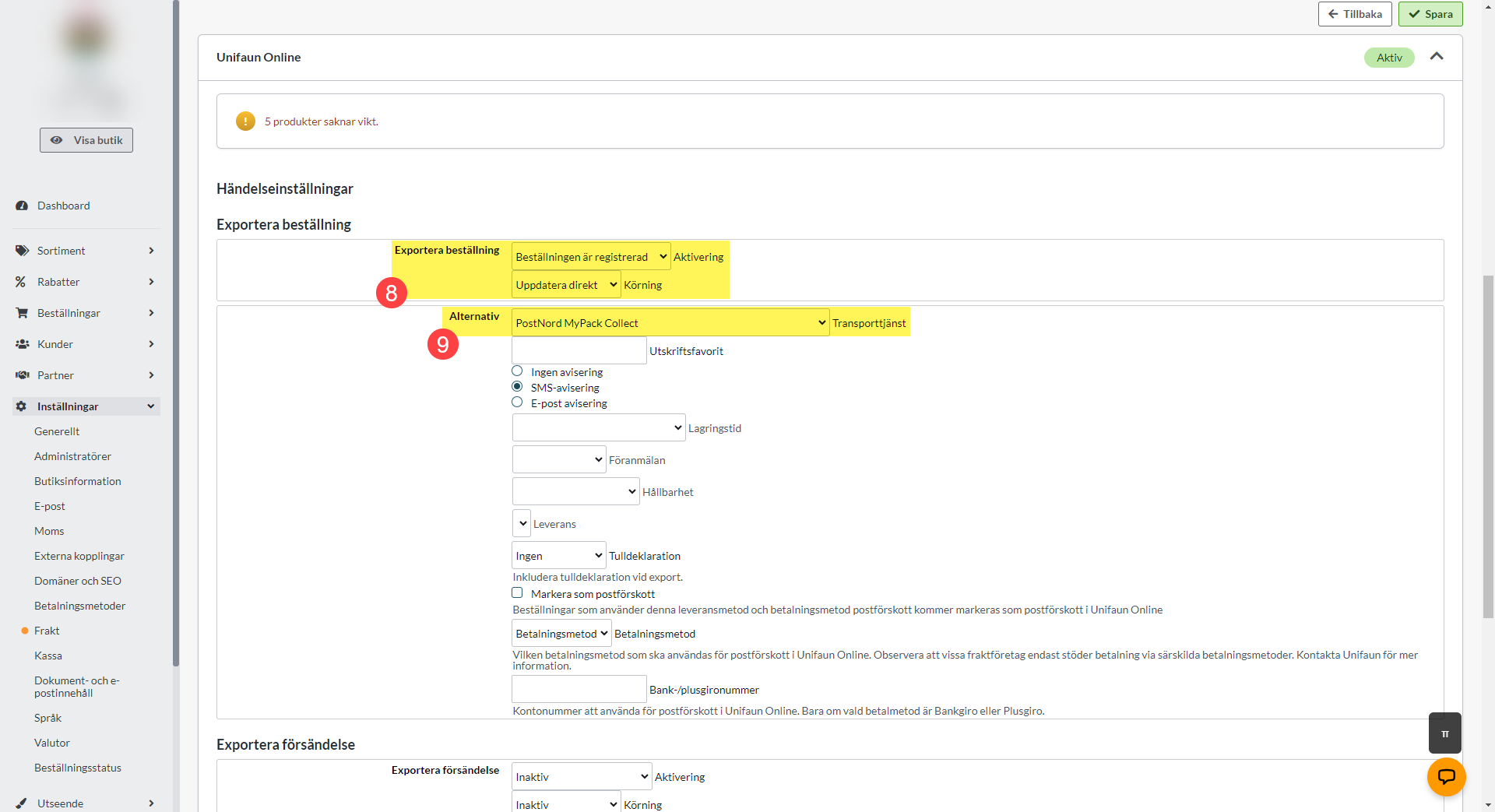
Task: Click the Partner handshake icon
Action: click(x=22, y=375)
